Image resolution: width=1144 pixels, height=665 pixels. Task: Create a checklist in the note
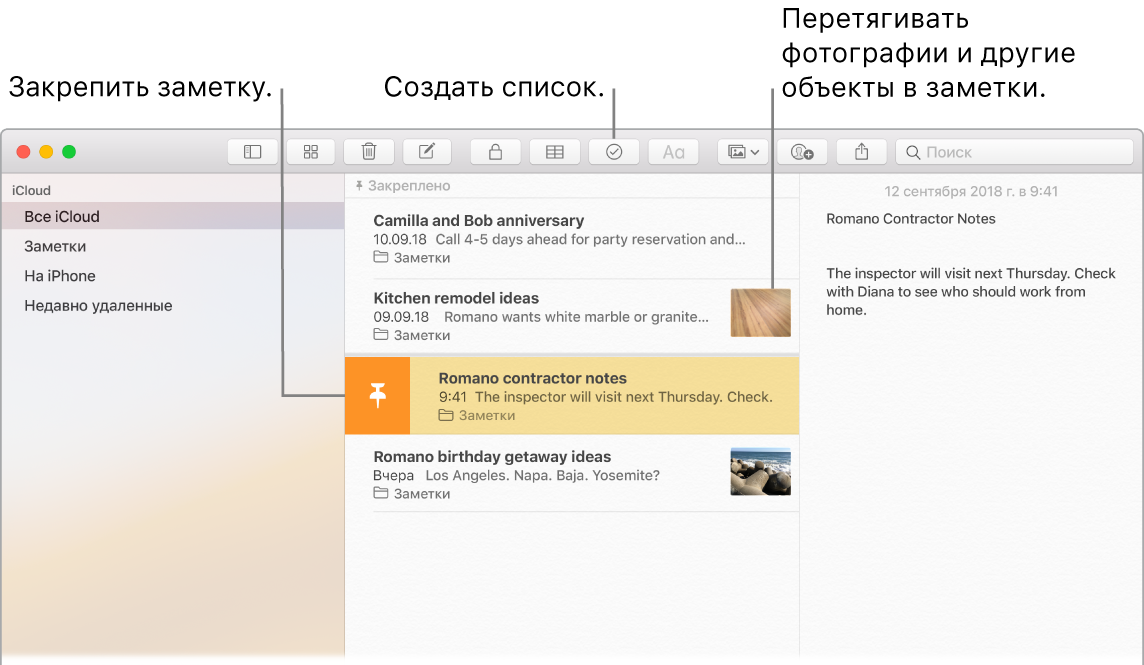(613, 151)
